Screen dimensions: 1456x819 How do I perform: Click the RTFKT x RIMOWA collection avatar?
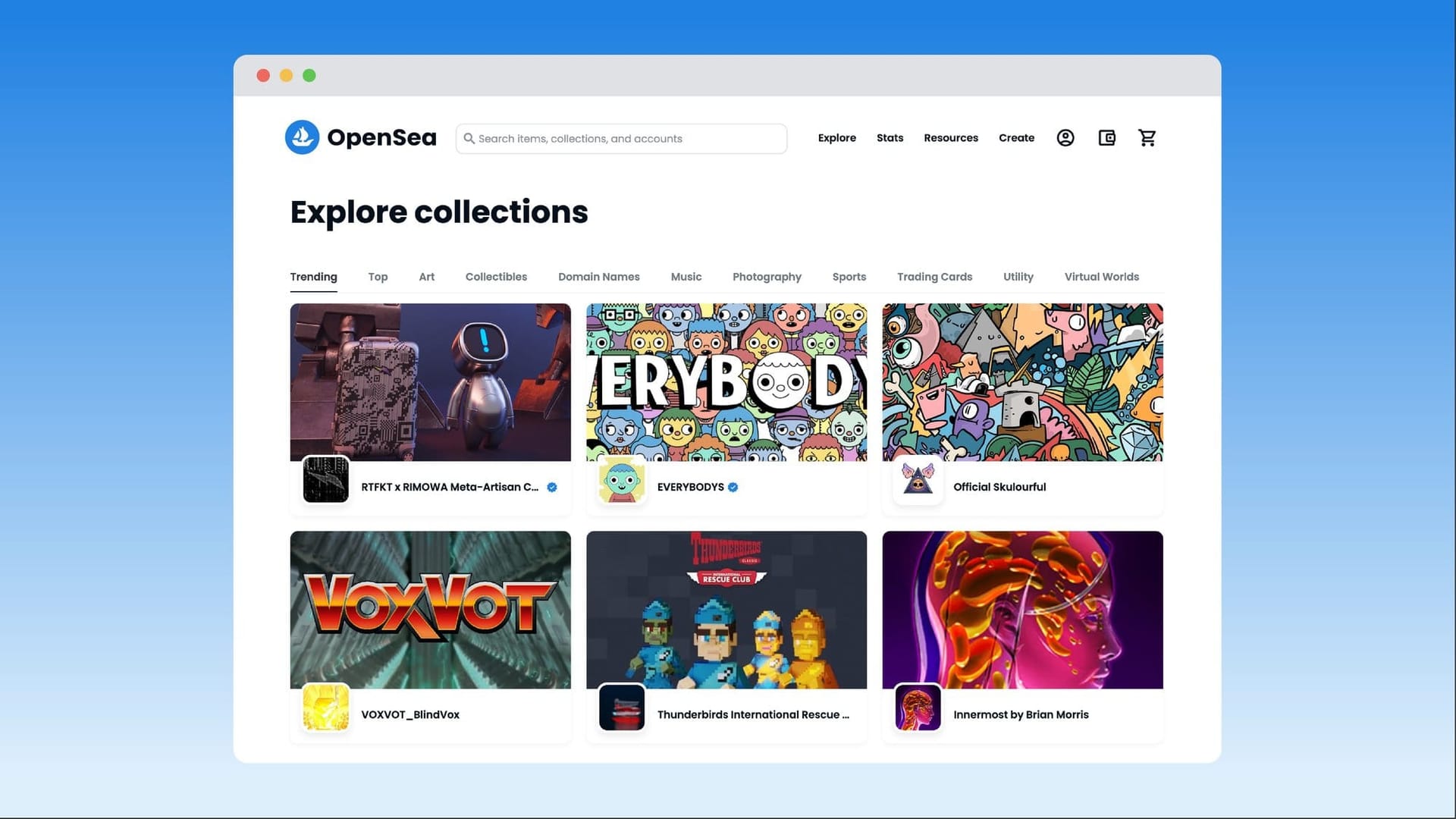pos(326,479)
